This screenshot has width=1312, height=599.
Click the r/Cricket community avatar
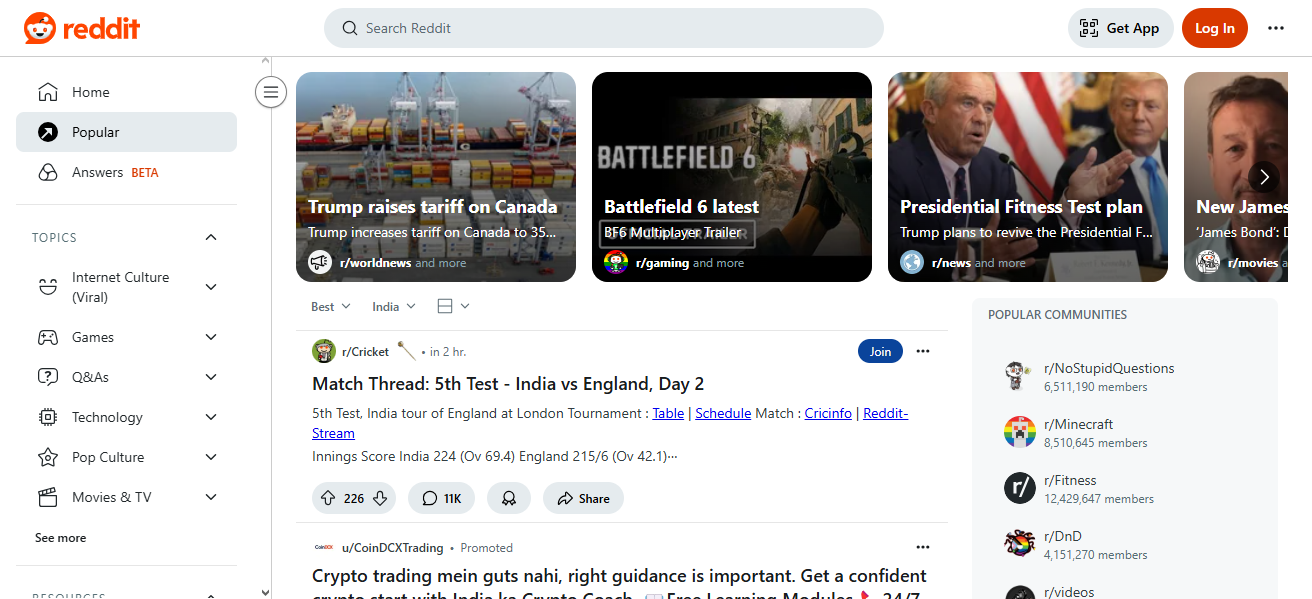(323, 351)
